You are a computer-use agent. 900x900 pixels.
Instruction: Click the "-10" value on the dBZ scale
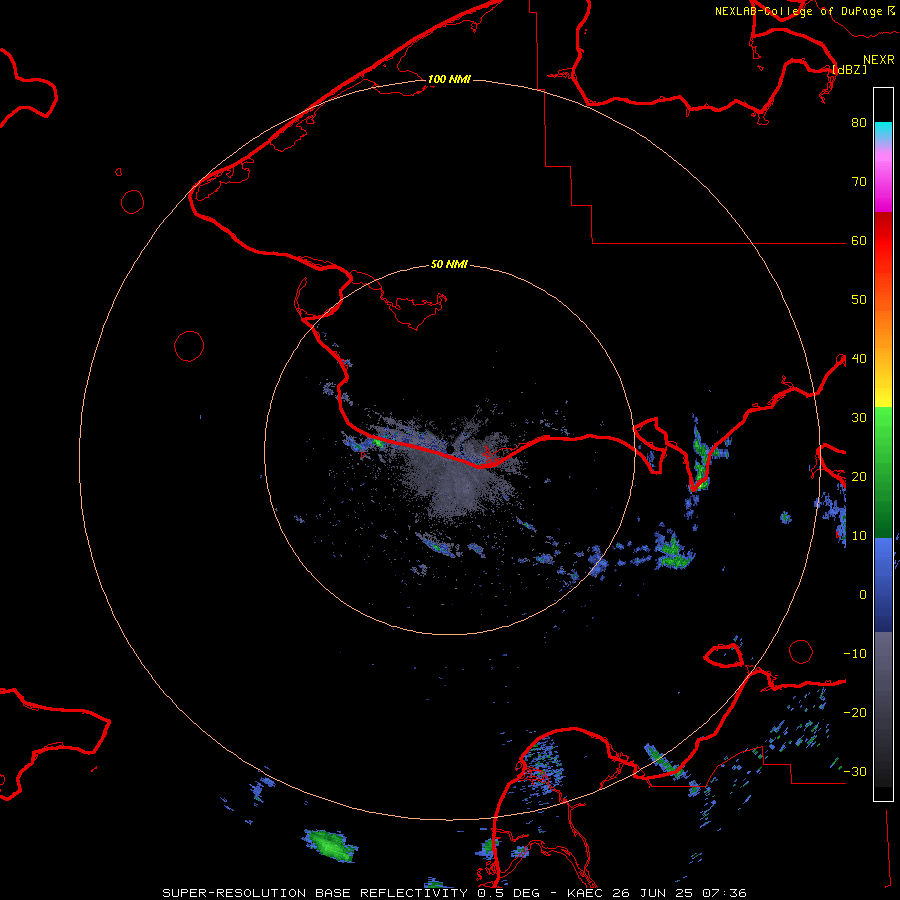[x=855, y=654]
